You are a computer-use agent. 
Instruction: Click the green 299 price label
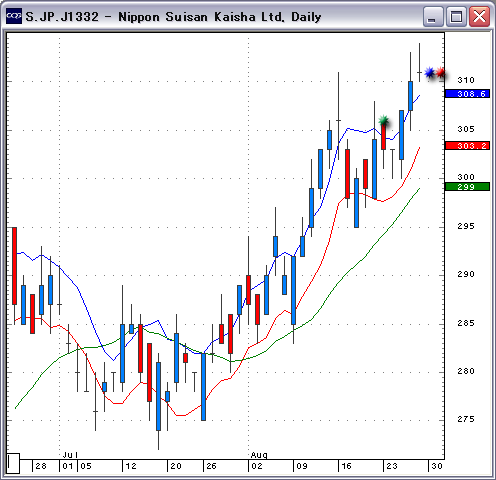coord(468,187)
